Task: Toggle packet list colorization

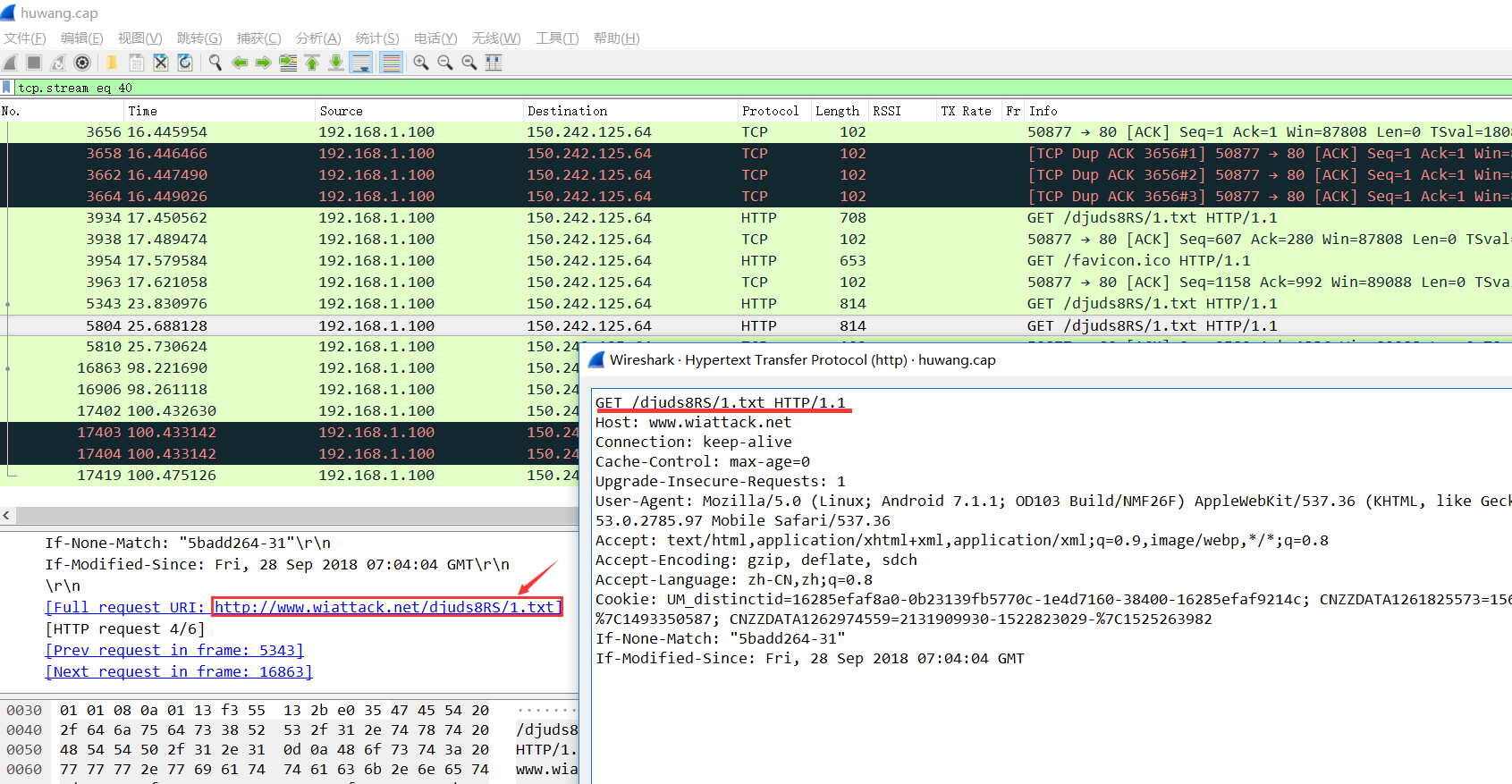Action: [x=391, y=63]
